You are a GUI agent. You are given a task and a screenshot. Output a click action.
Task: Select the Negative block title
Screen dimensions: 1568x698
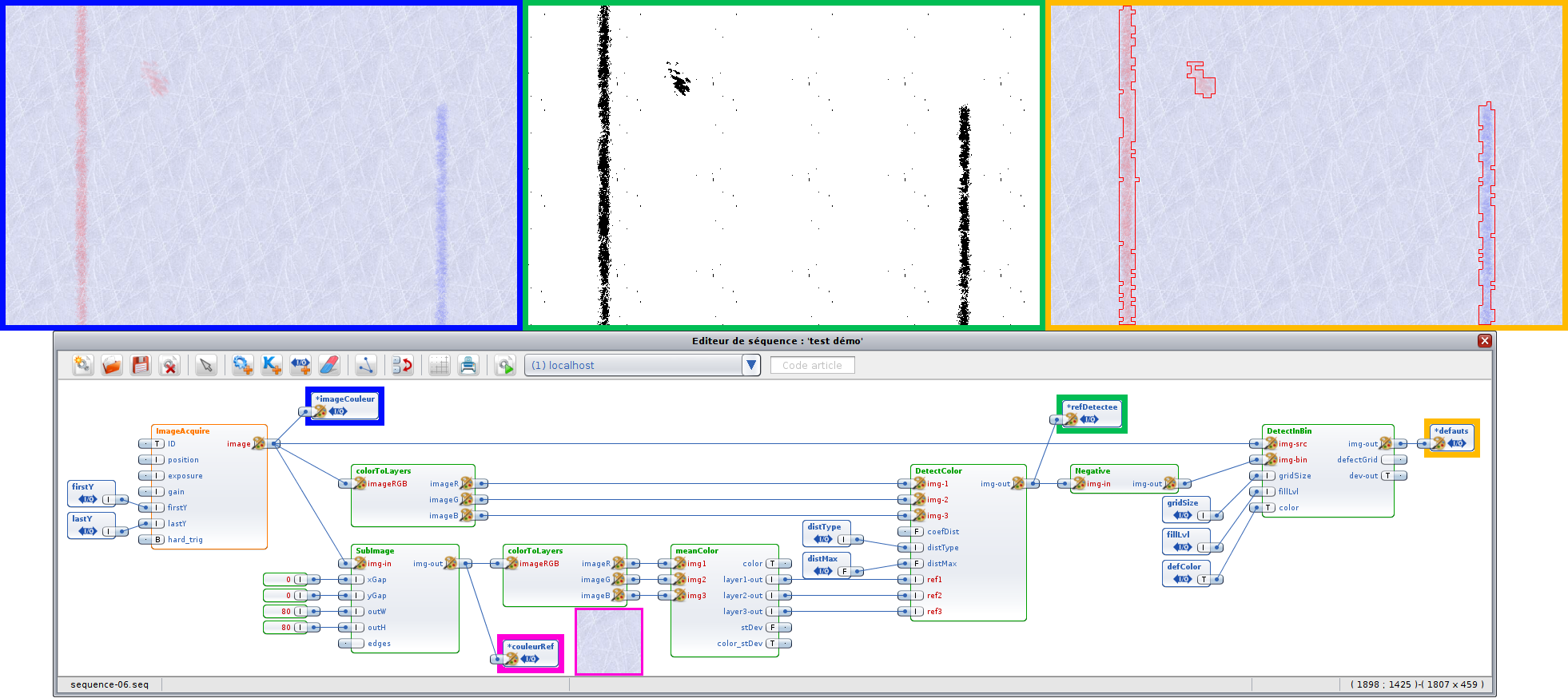1092,470
